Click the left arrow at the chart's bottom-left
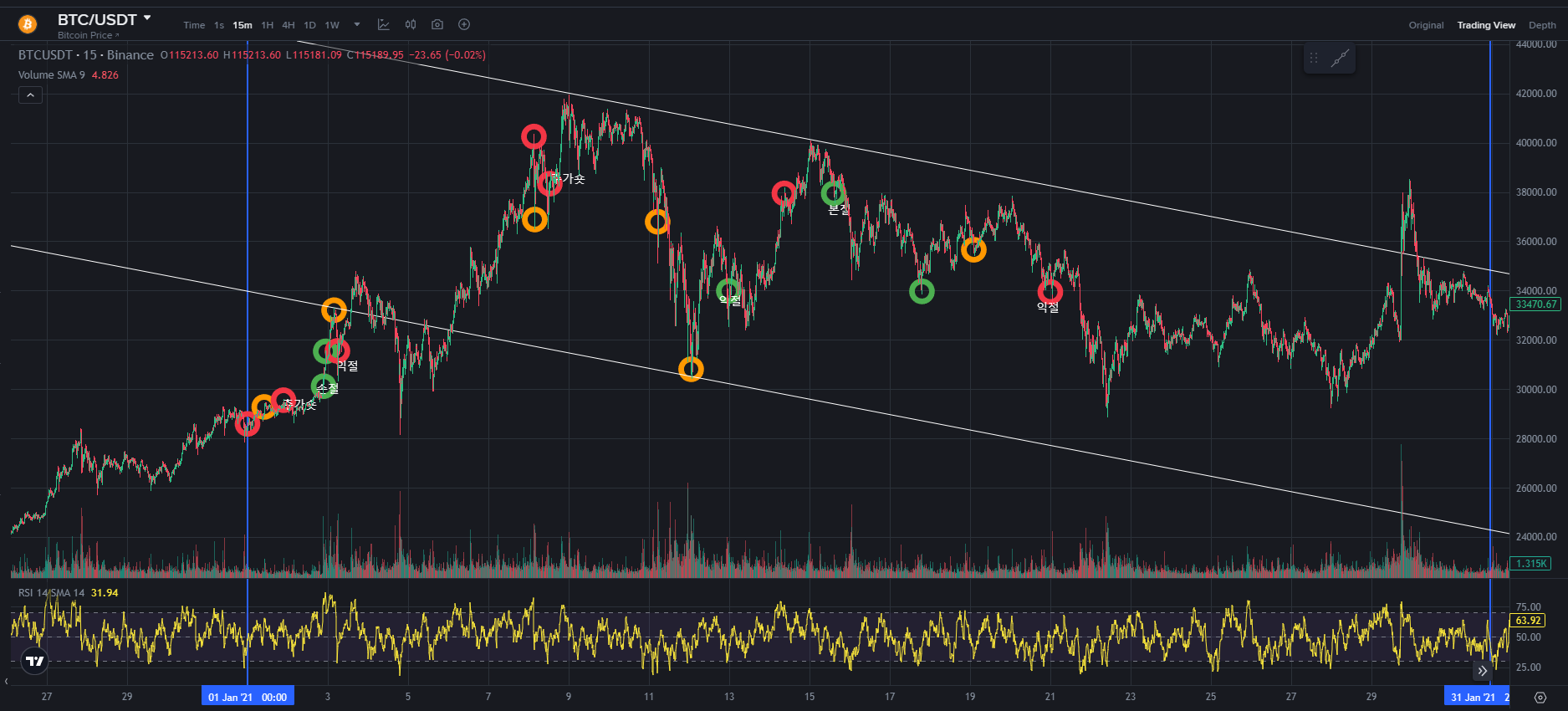Screen dimensions: 1568x711 [x=6, y=681]
